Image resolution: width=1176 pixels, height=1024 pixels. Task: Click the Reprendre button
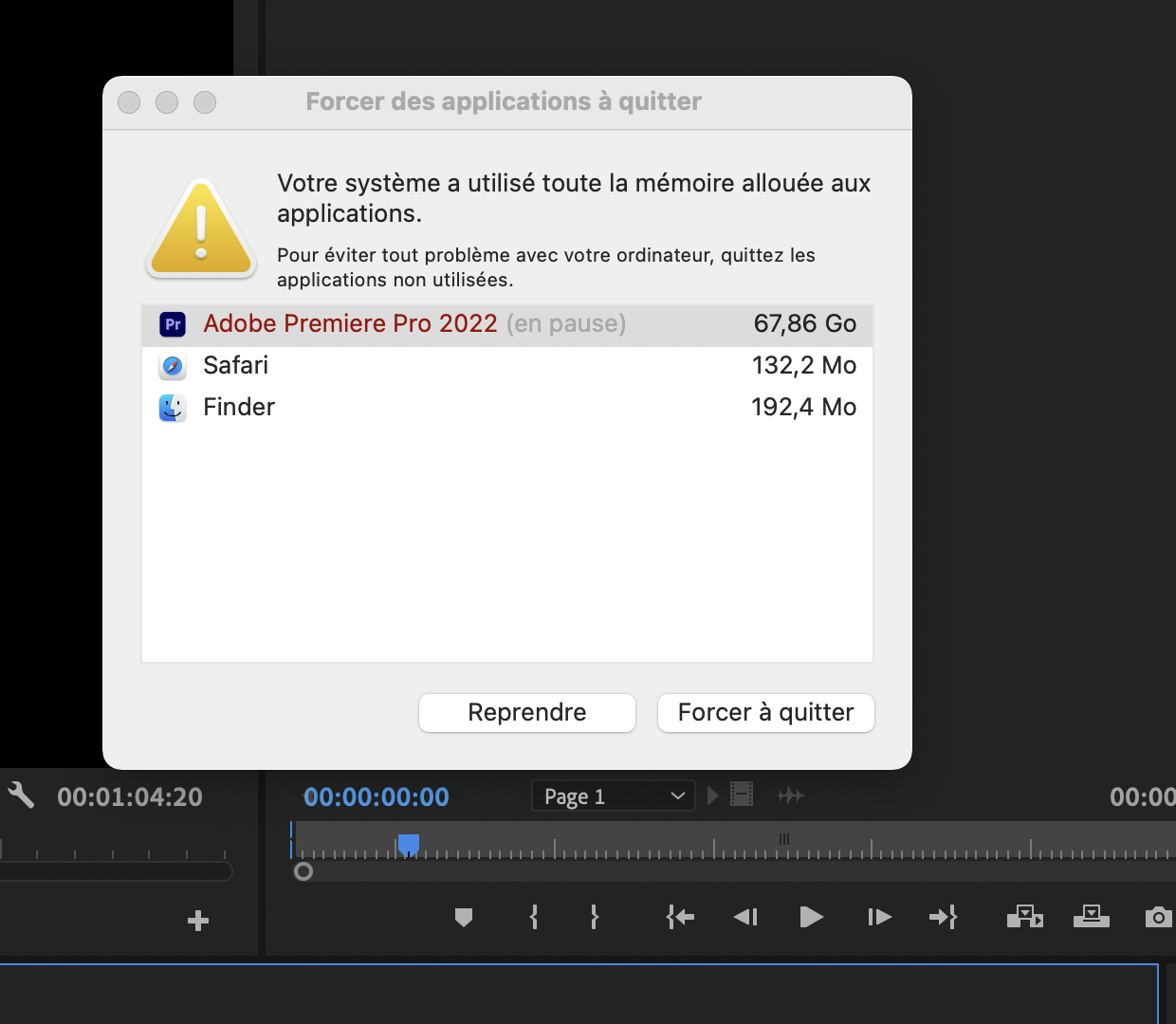[527, 713]
